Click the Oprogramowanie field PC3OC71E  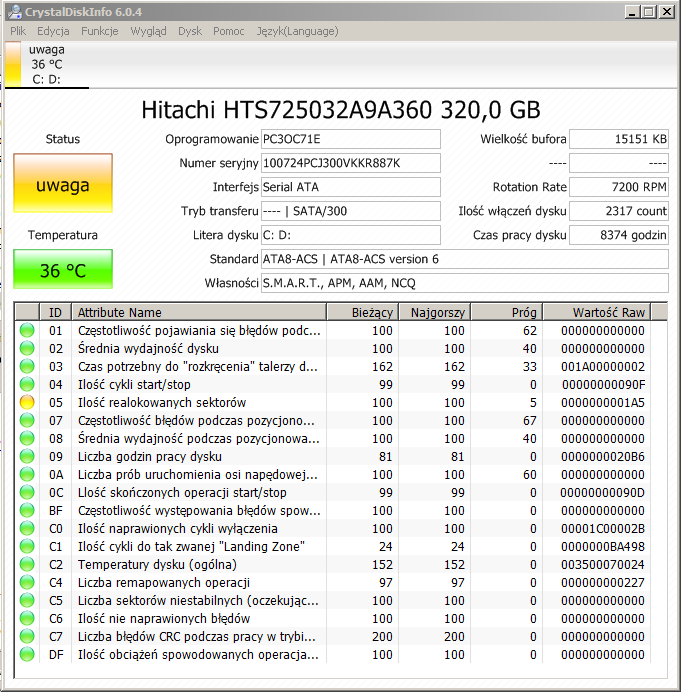351,139
